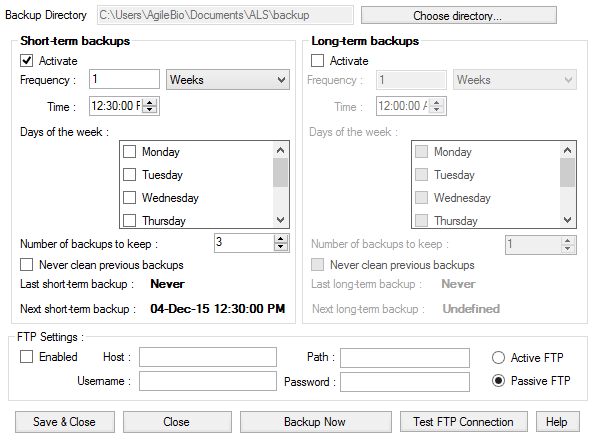Click down arrow in short-term days list scrollbar
The width and height of the screenshot is (595, 437).
point(280,220)
